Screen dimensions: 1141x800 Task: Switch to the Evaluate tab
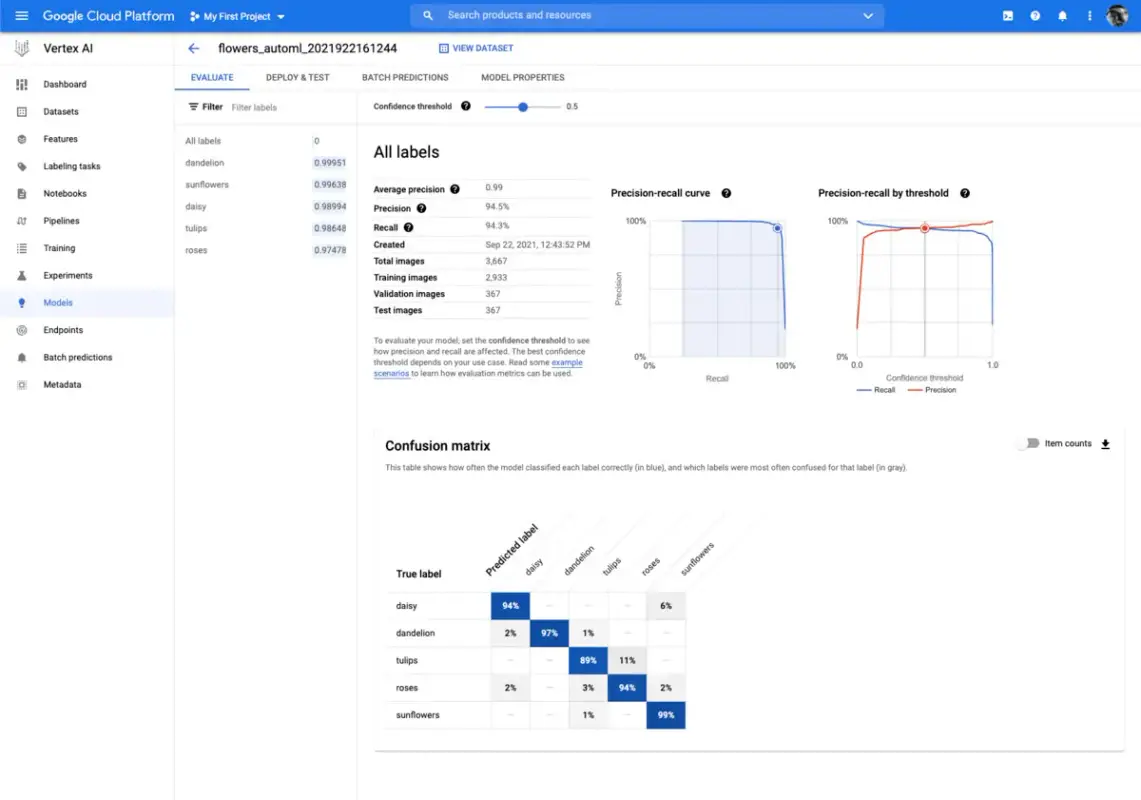point(212,77)
